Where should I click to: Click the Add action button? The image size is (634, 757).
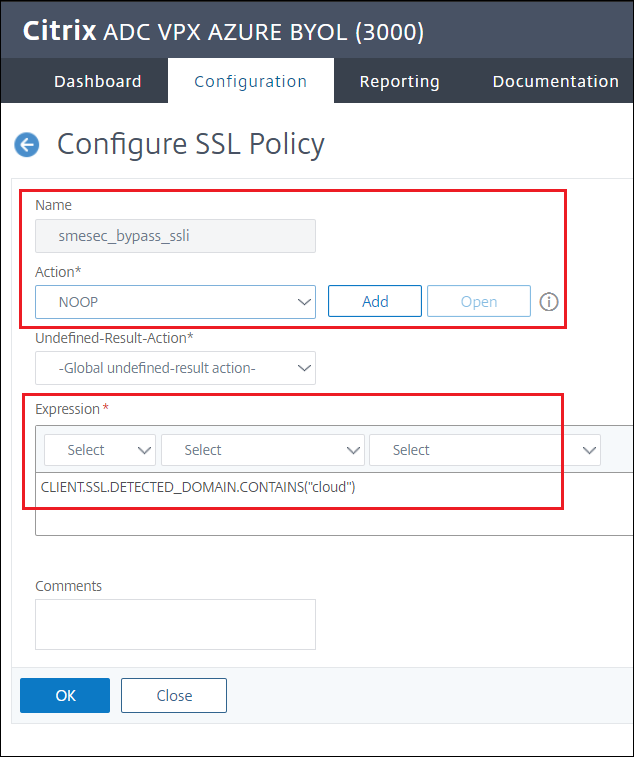tap(375, 301)
